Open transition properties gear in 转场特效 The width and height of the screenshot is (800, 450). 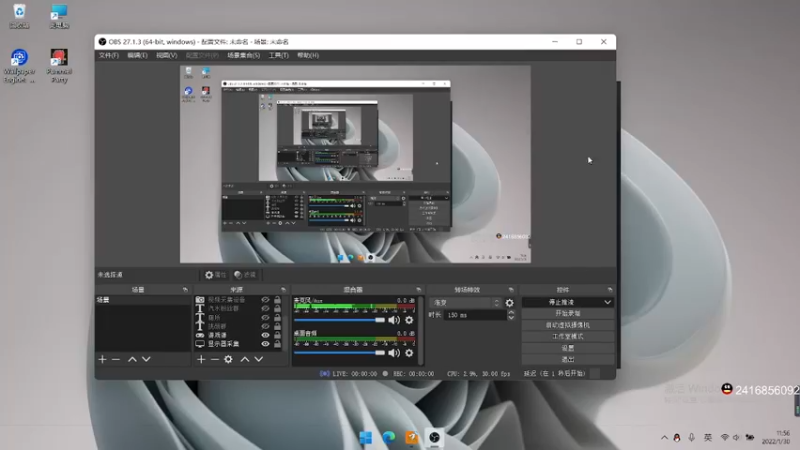point(509,303)
